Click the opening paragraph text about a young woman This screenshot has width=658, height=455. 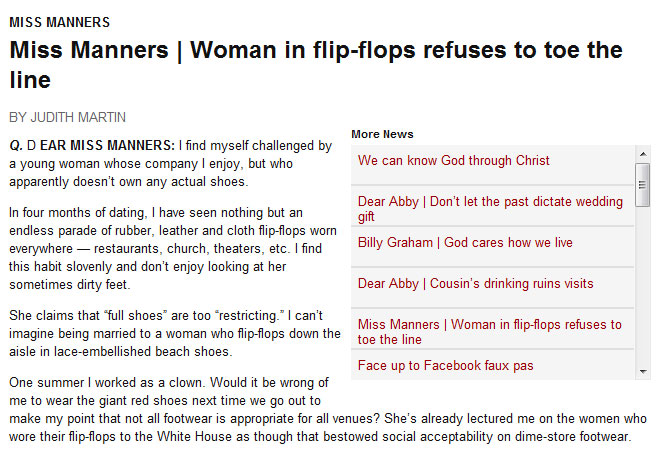(x=170, y=164)
